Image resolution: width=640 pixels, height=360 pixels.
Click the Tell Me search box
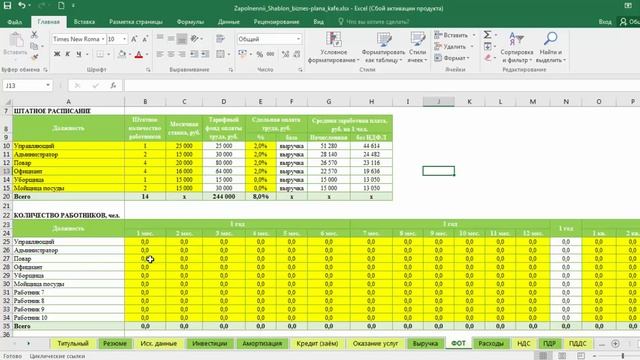pyautogui.click(x=373, y=22)
